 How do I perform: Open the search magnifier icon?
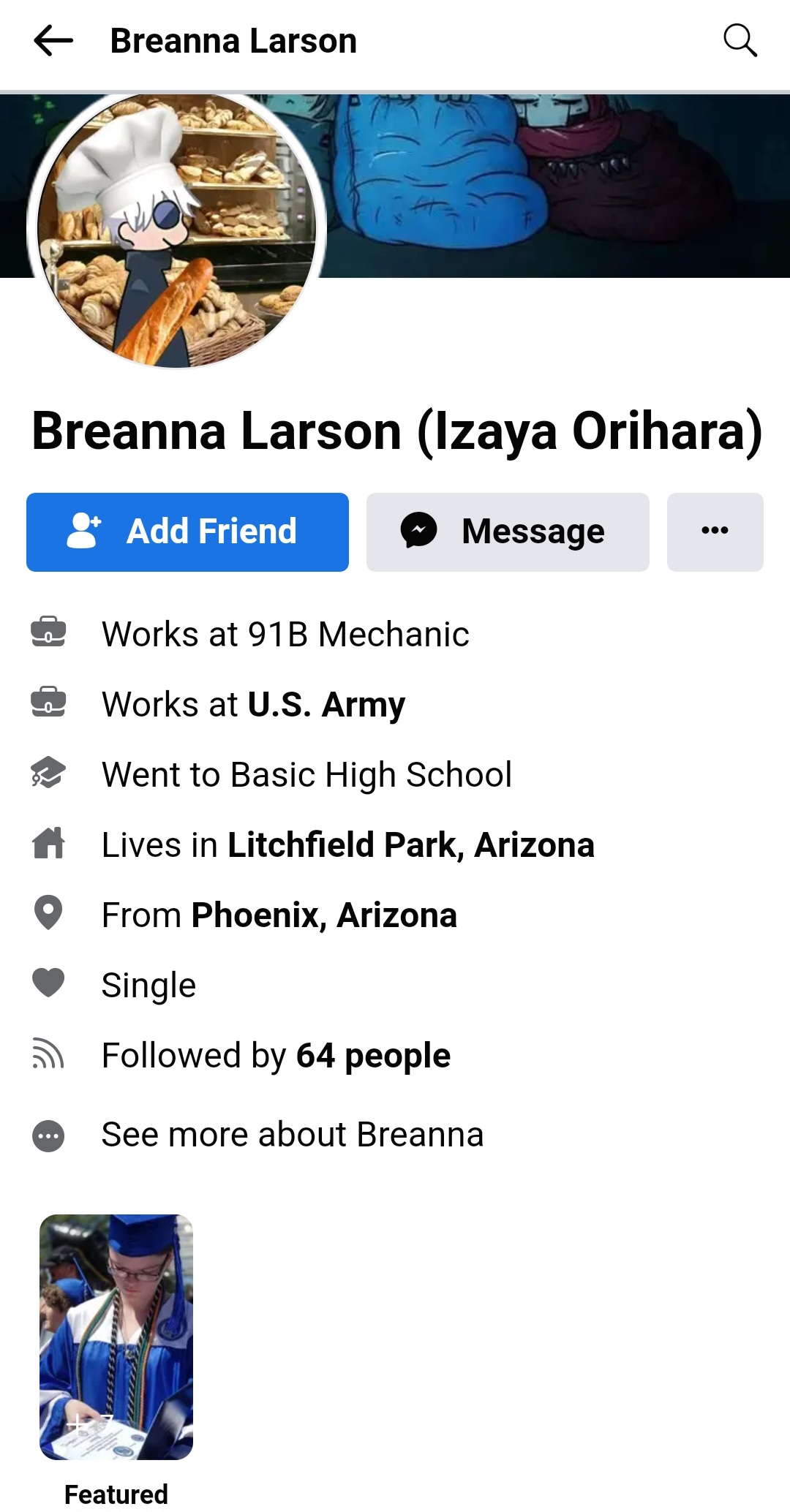(x=740, y=41)
